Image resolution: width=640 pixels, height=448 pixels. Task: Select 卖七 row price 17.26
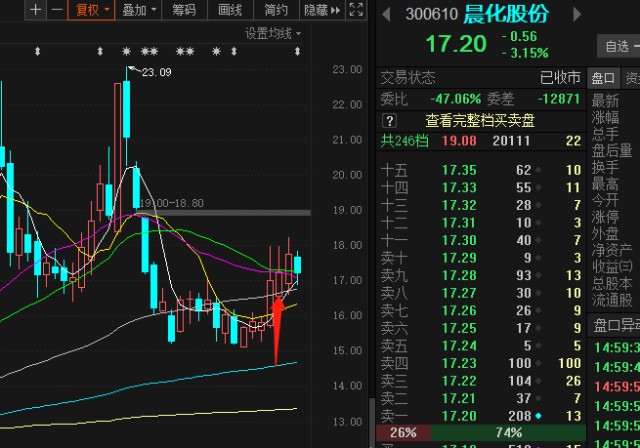point(459,310)
